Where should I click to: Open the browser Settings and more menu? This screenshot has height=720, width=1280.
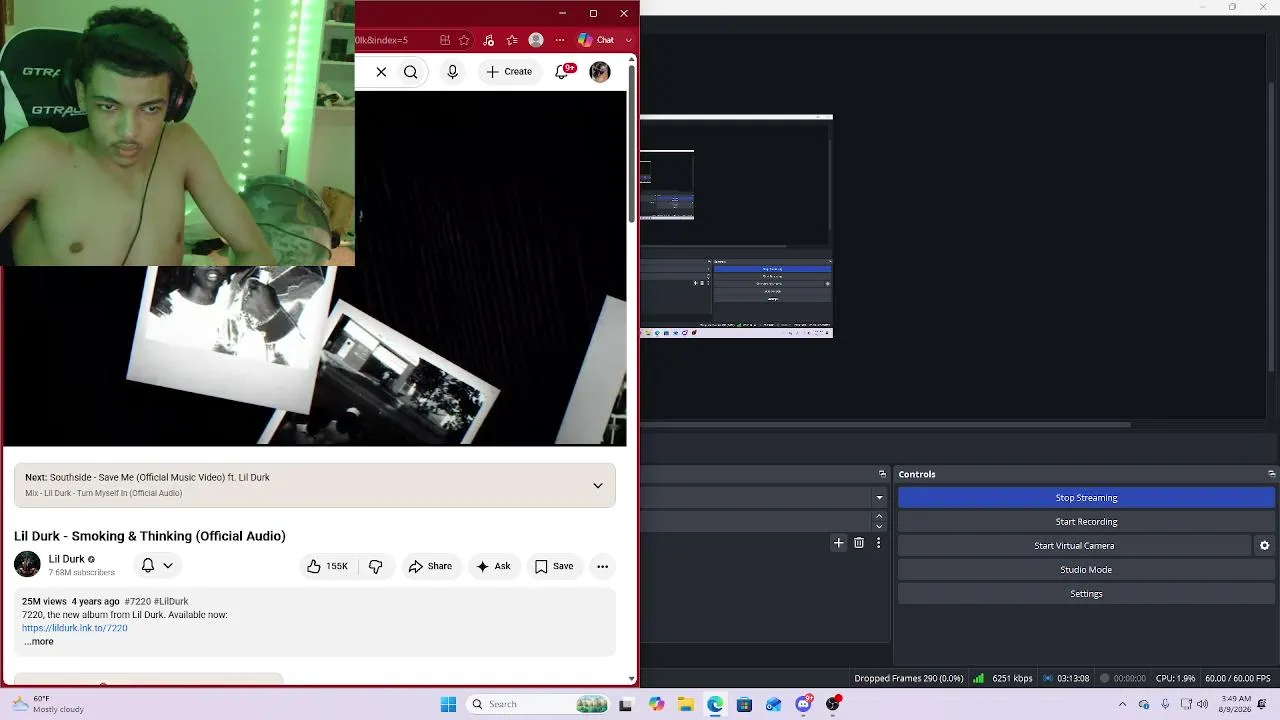pyautogui.click(x=560, y=40)
